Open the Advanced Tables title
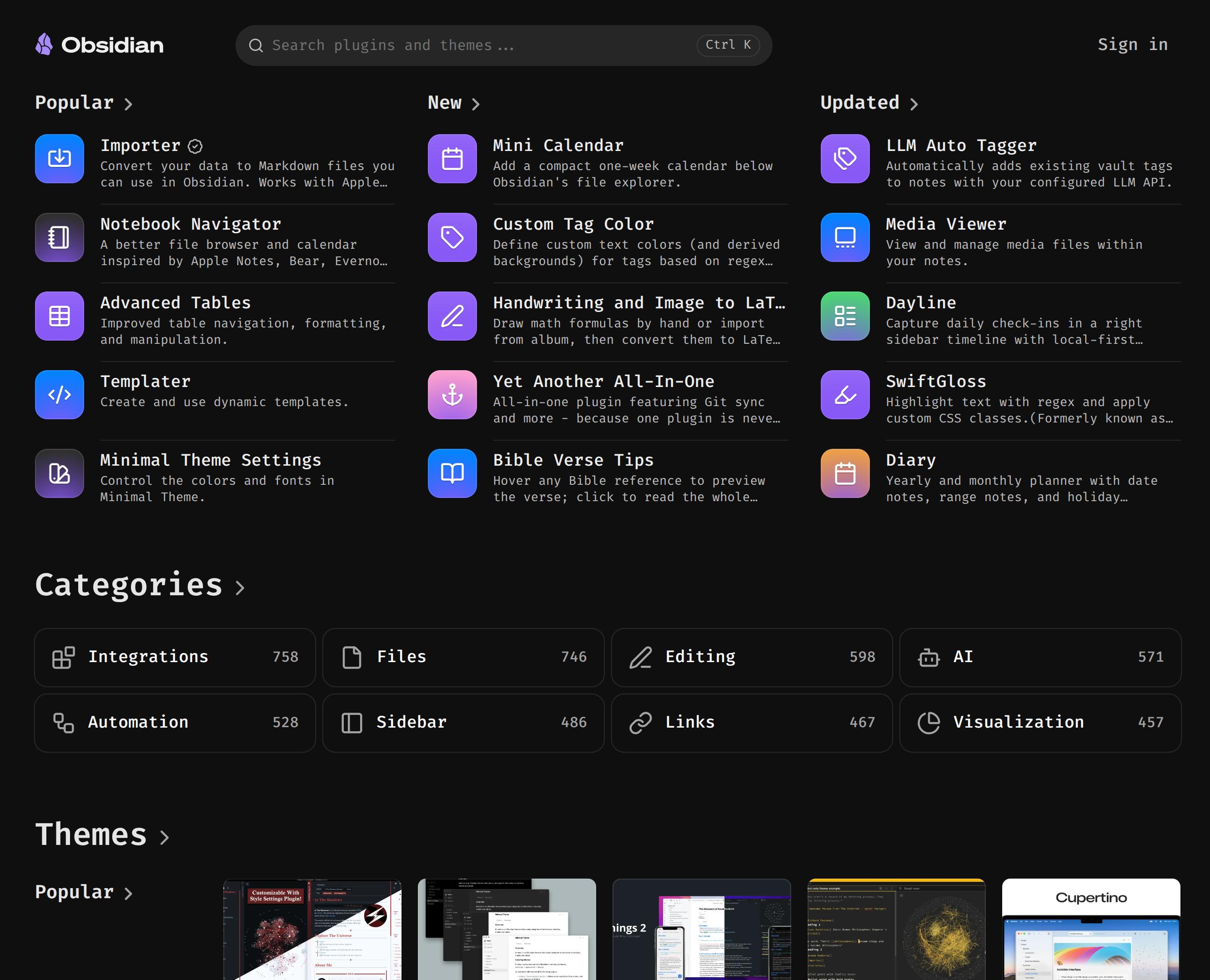Screen dimensions: 1210x980 pos(176,302)
